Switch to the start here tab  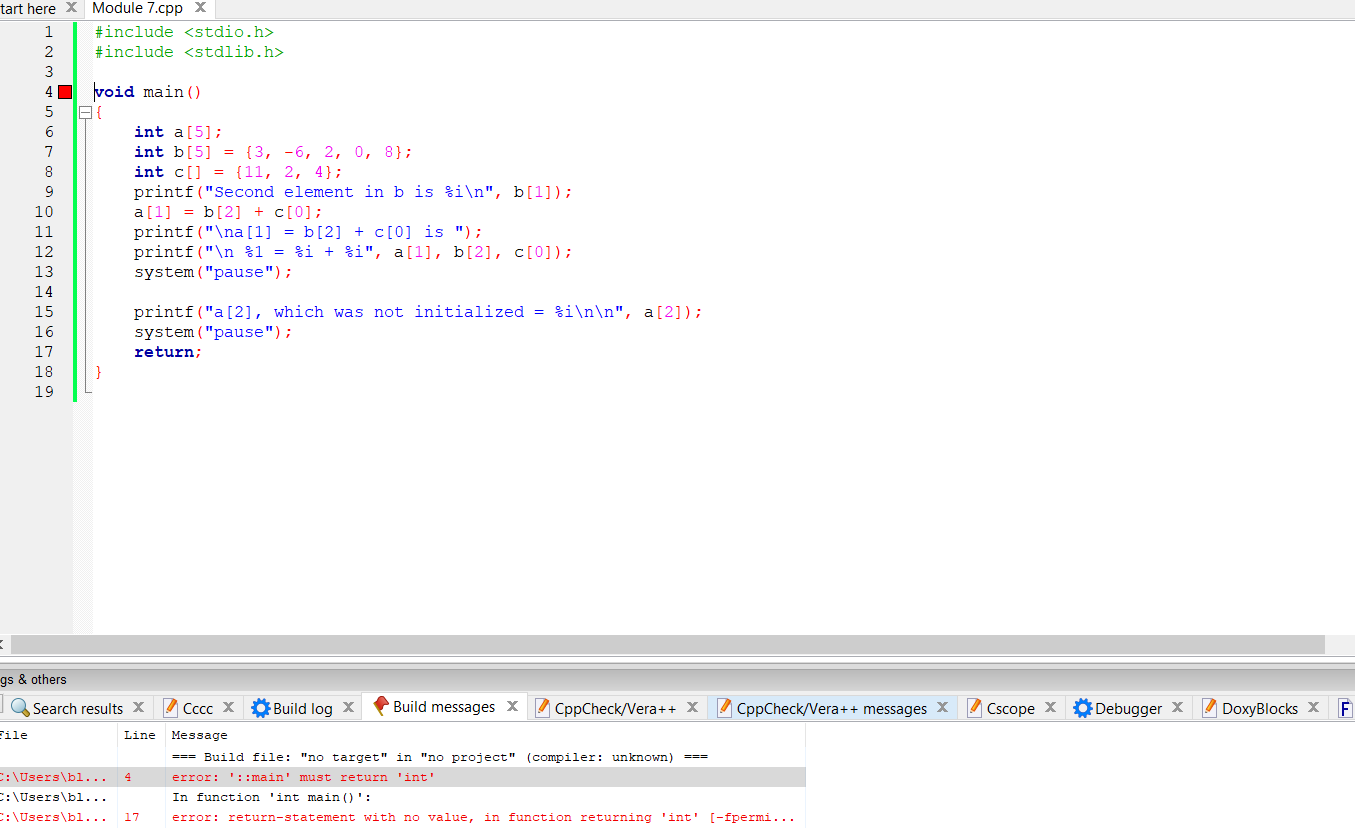click(x=30, y=8)
